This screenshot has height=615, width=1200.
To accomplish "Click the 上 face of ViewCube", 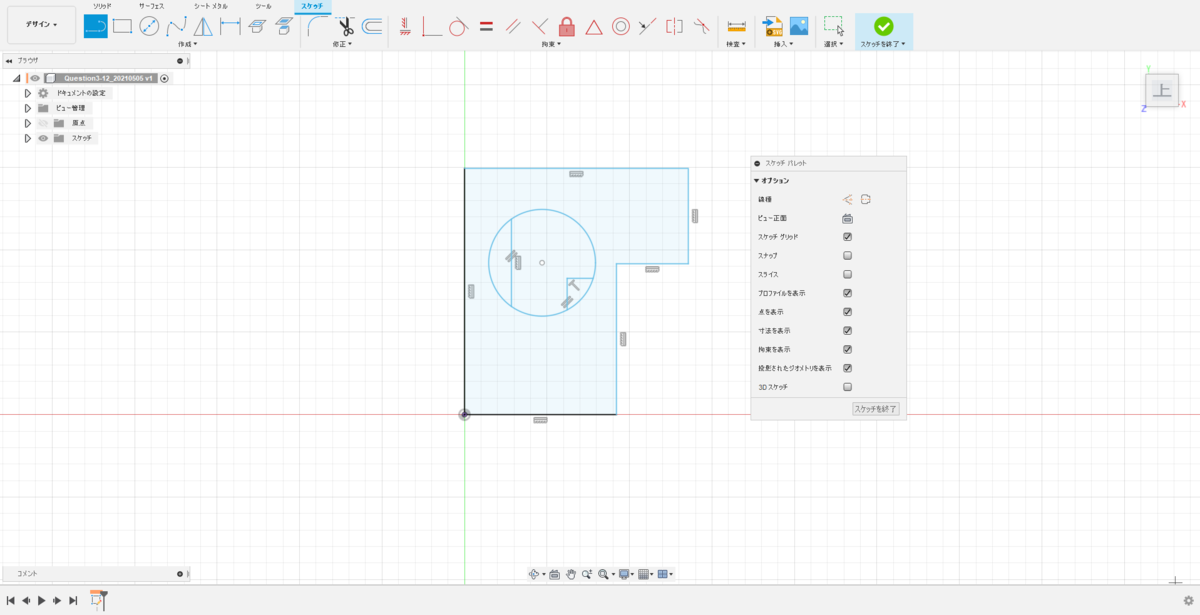I will (x=1161, y=90).
